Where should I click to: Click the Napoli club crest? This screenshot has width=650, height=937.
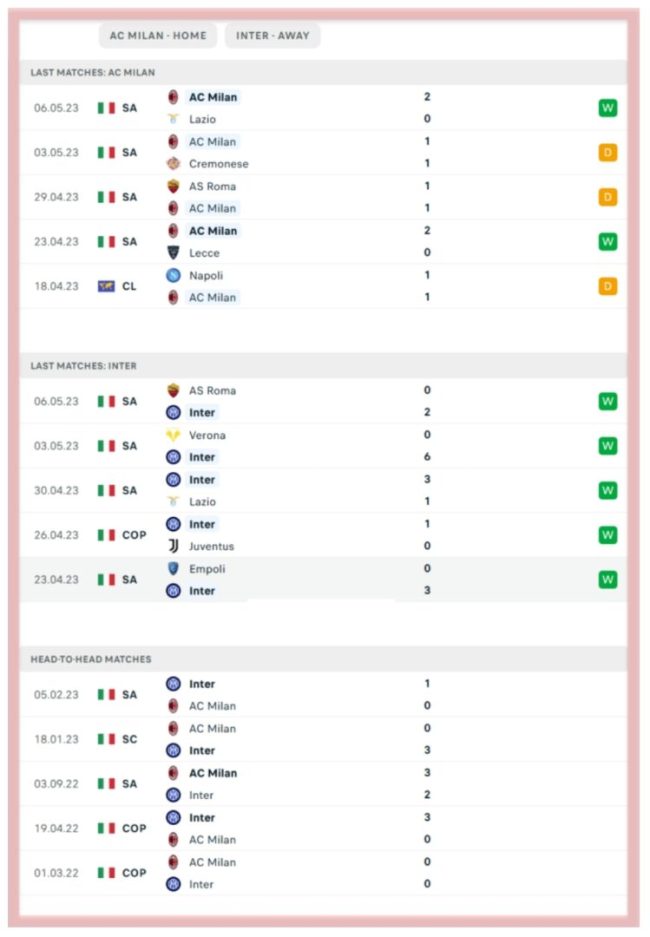pyautogui.click(x=173, y=275)
